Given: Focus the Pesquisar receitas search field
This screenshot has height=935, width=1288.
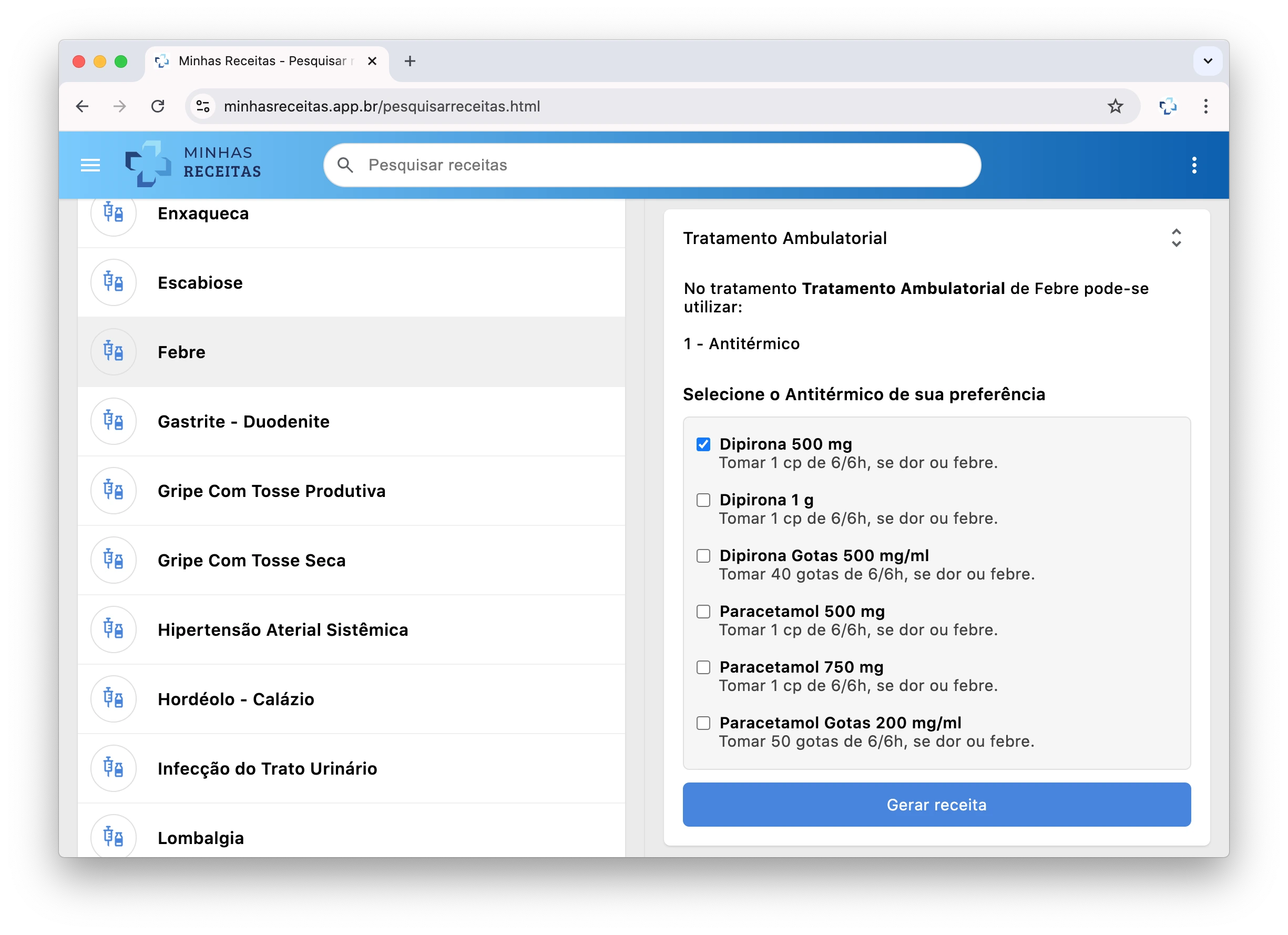Looking at the screenshot, I should pos(652,165).
